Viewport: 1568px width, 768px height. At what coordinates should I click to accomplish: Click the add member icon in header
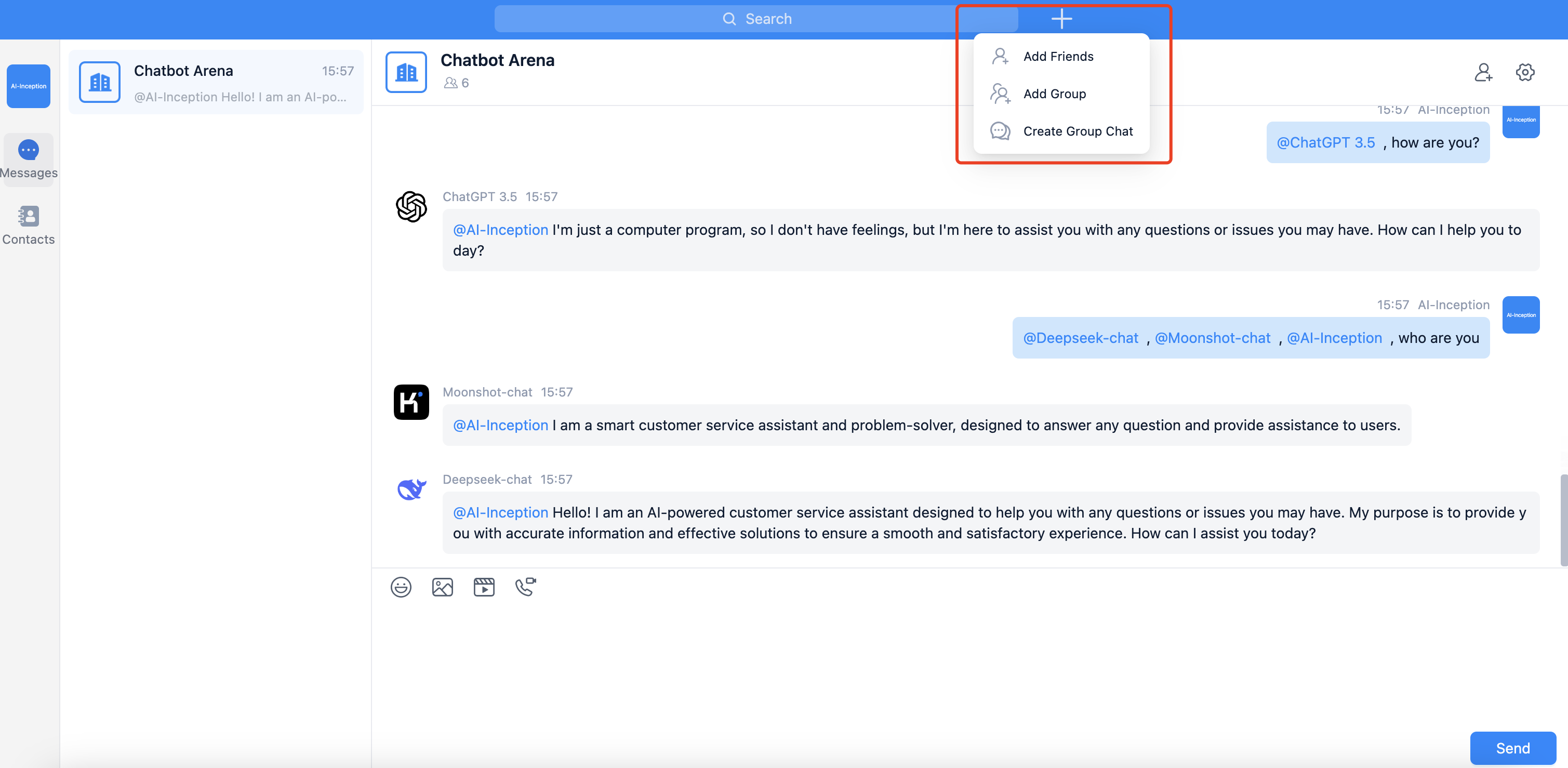pos(1483,72)
